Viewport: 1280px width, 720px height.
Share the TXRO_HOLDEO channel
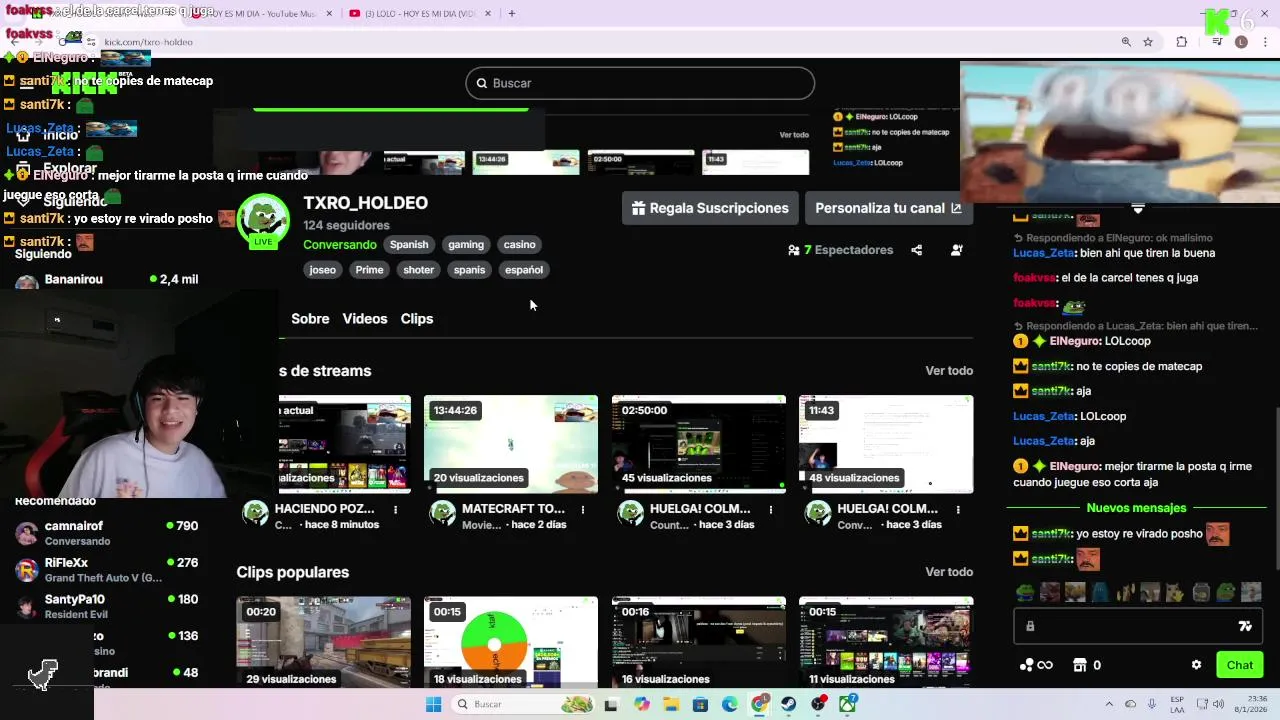point(917,250)
